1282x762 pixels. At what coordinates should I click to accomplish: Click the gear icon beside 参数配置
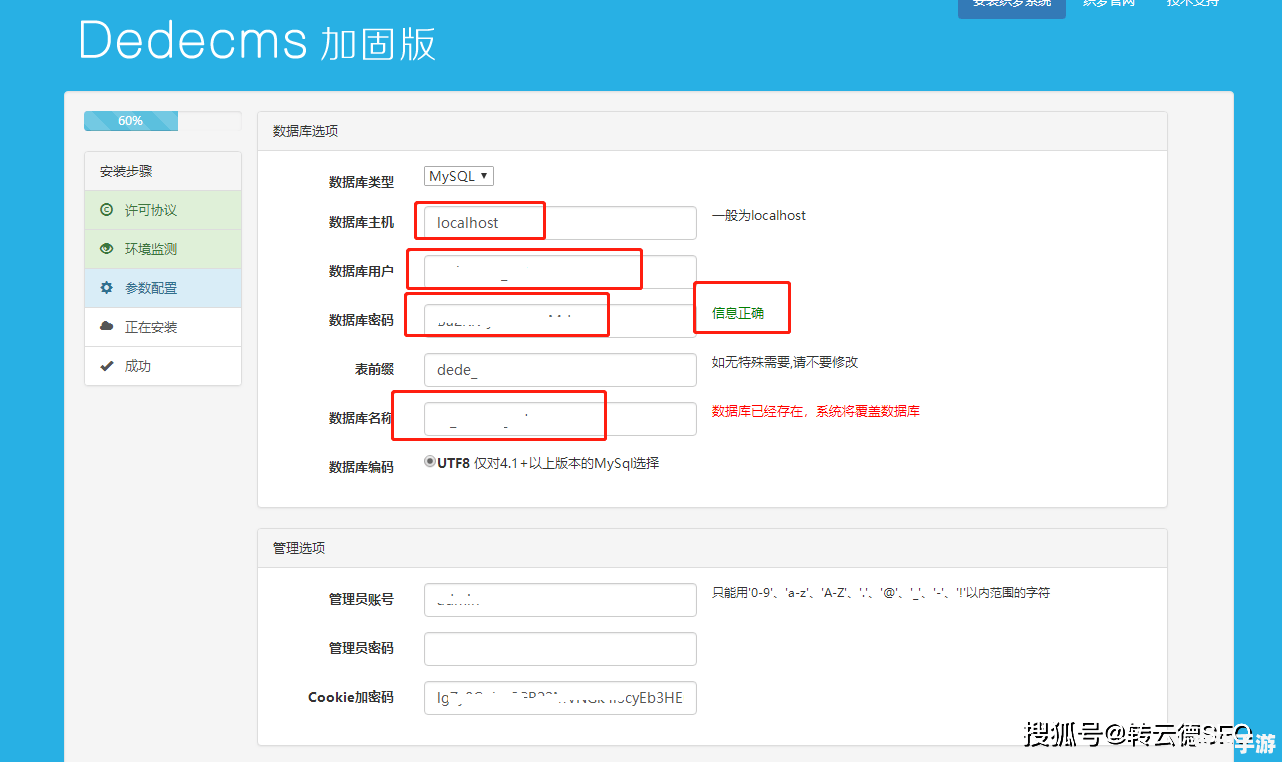[x=106, y=288]
